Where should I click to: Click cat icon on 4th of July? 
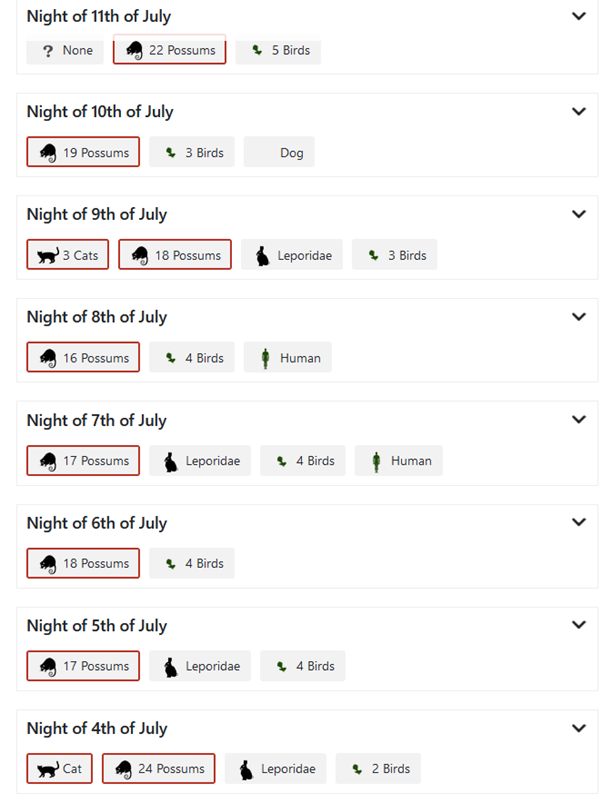click(48, 769)
